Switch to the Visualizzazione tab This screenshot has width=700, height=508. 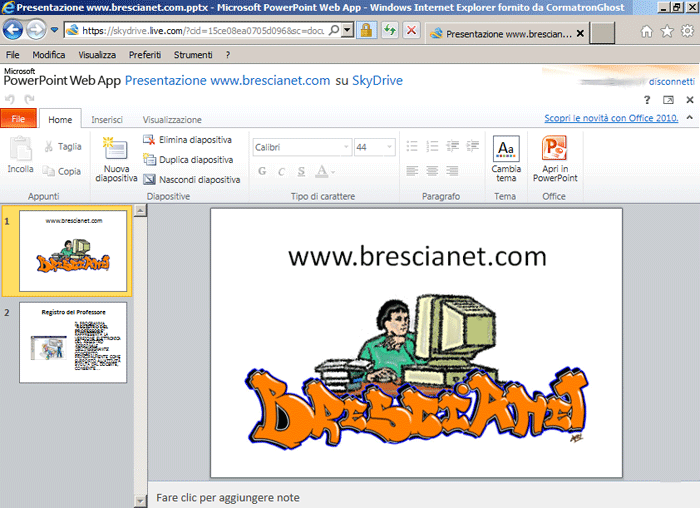point(172,120)
